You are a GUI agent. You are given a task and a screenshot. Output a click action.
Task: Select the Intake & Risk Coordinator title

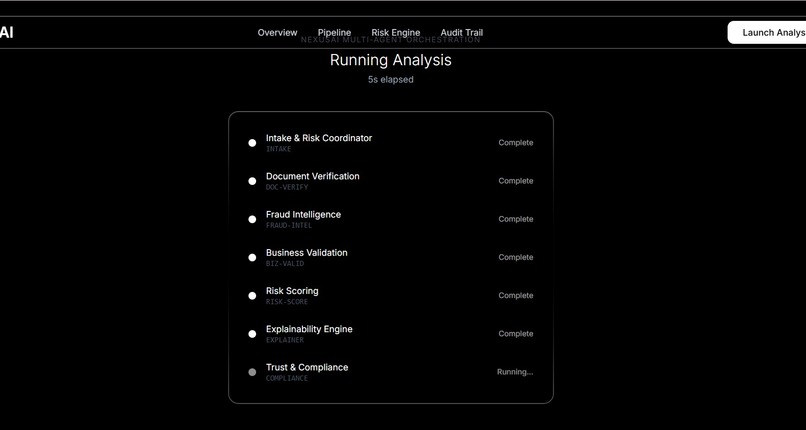319,138
